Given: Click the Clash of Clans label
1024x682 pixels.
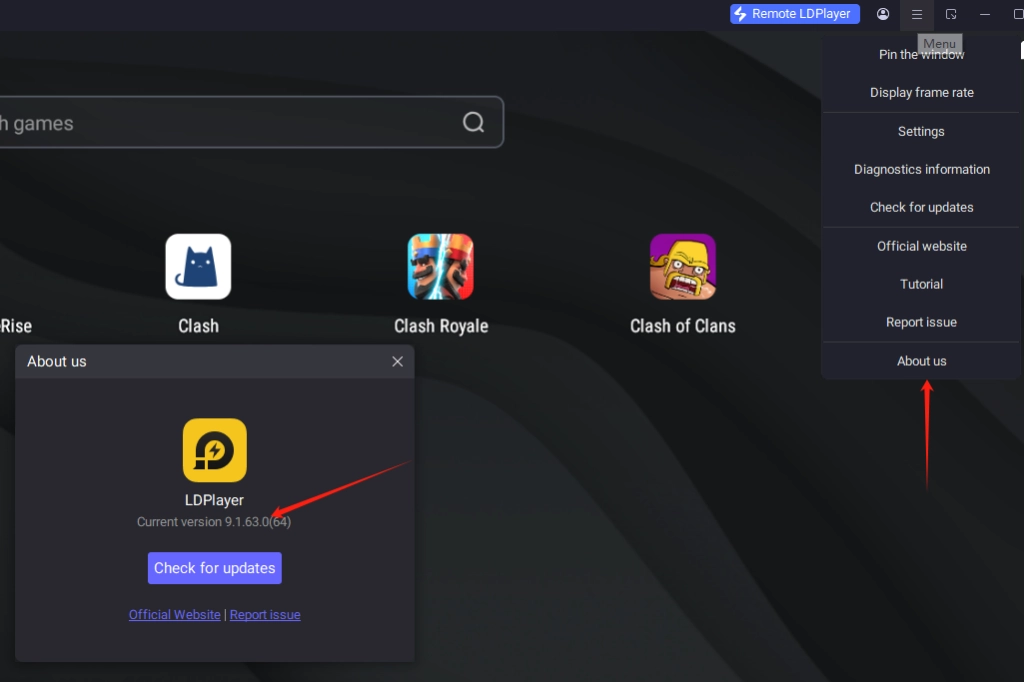Looking at the screenshot, I should [682, 326].
